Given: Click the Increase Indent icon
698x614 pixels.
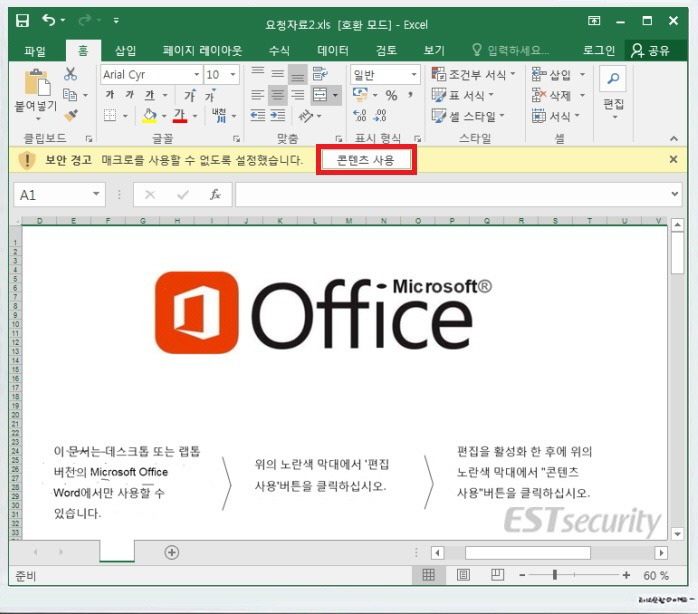Looking at the screenshot, I should pos(278,115).
